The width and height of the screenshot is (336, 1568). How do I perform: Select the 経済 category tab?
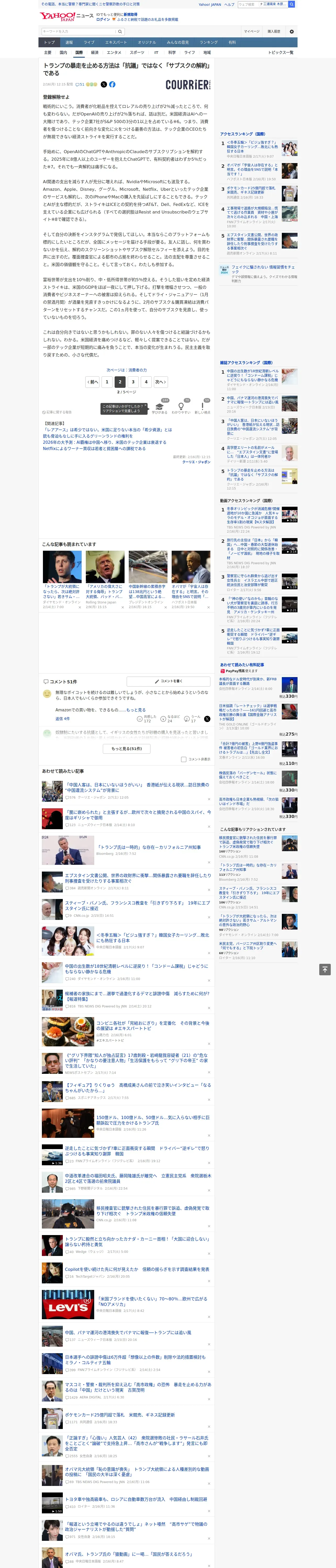point(94,52)
